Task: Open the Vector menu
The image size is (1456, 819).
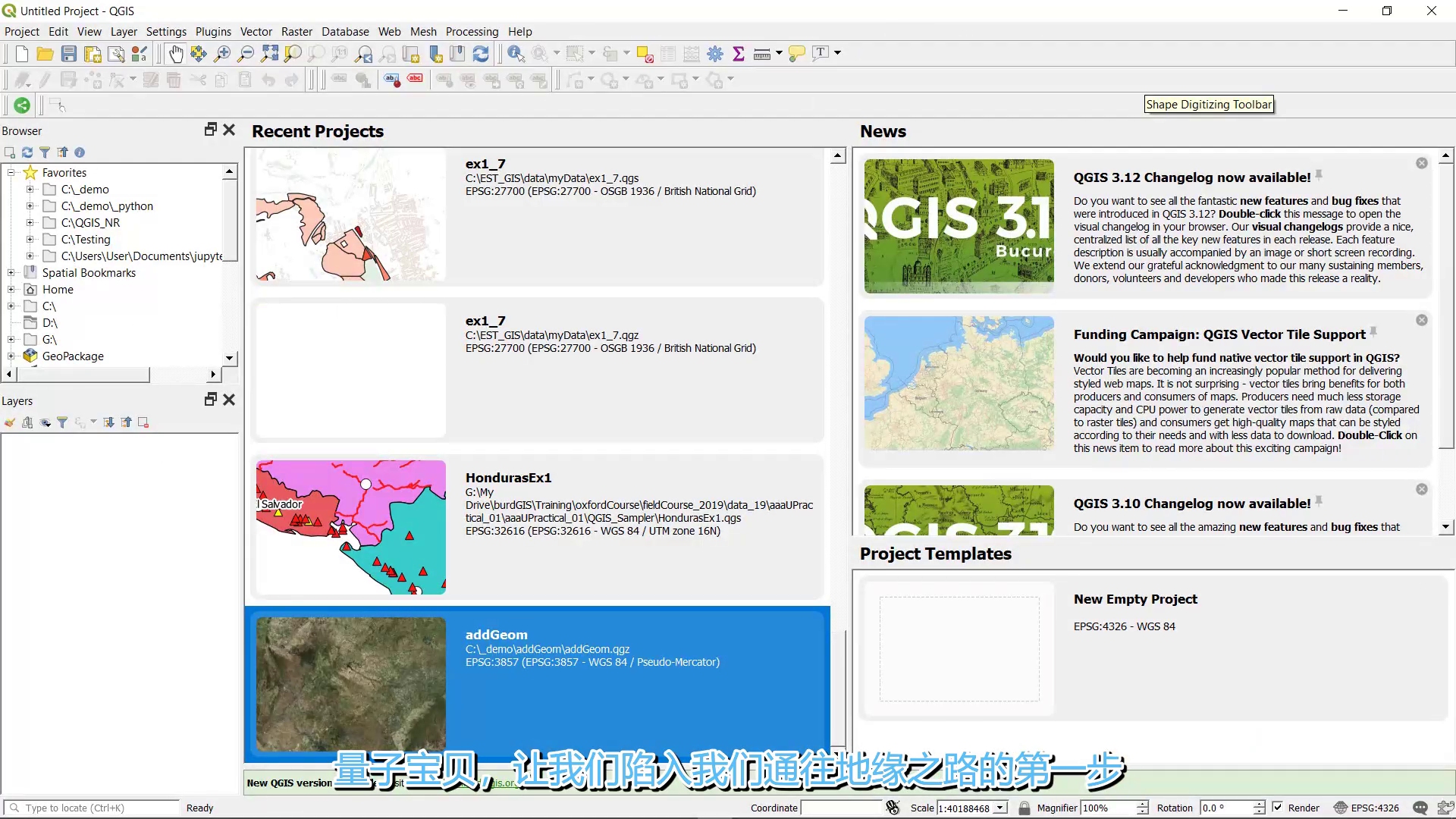Action: (256, 31)
